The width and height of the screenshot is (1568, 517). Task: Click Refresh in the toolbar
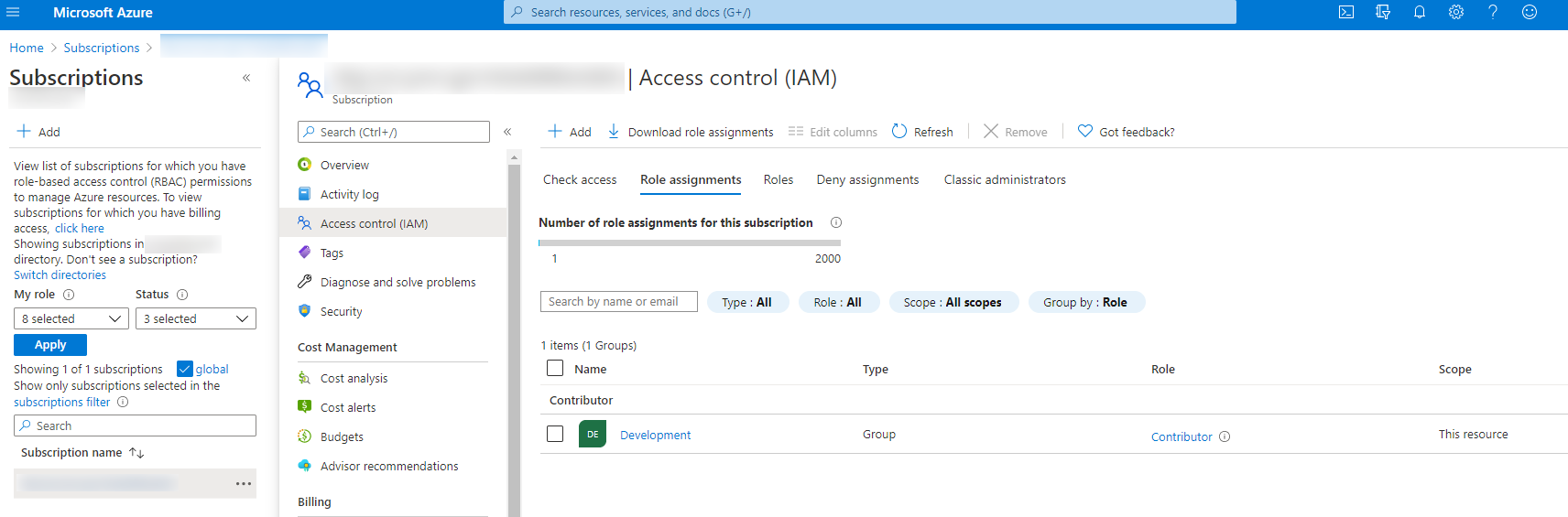[922, 132]
